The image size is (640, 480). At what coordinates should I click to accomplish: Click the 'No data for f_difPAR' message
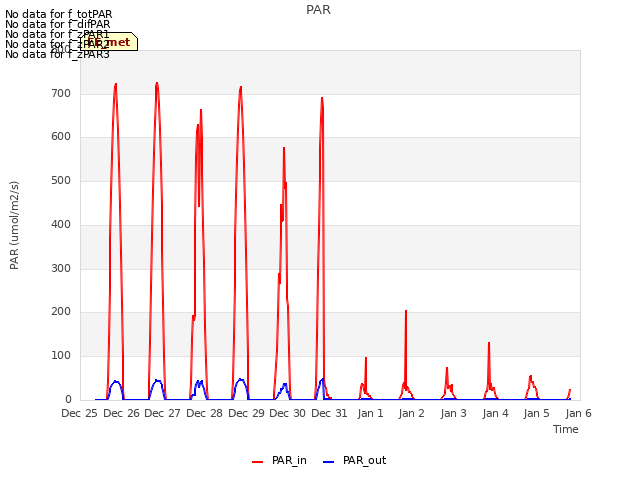point(58,24)
